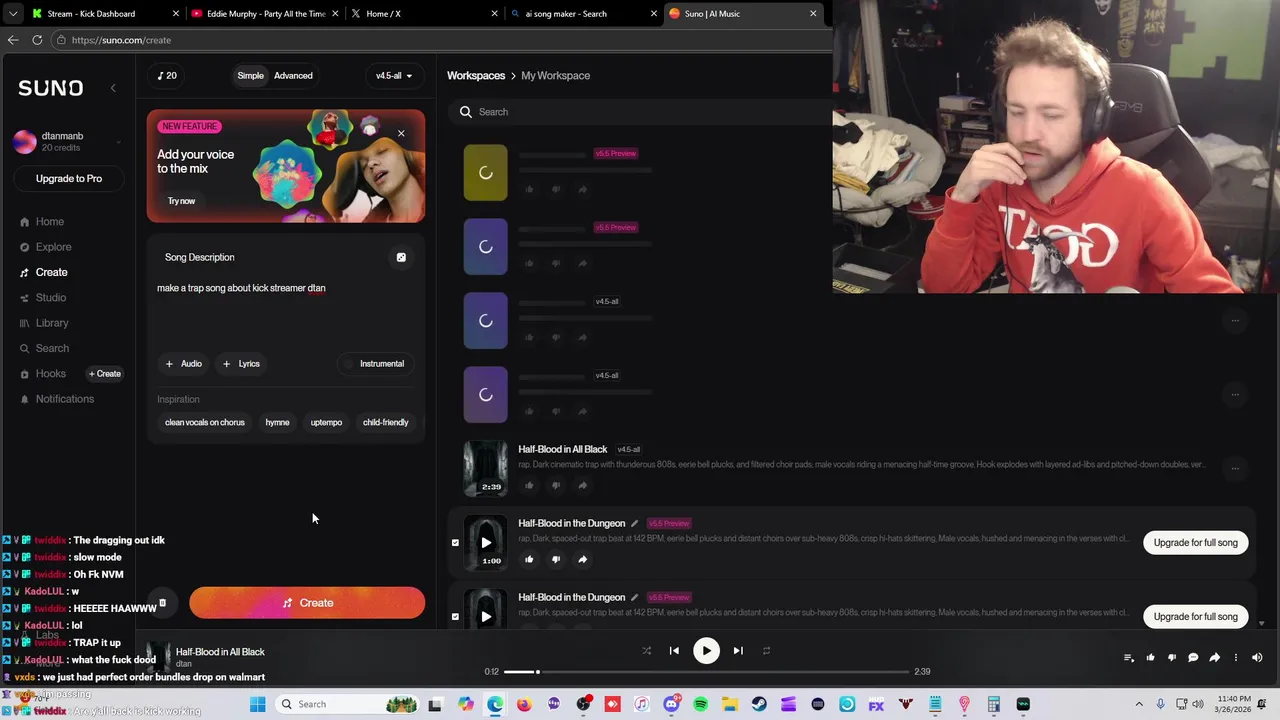Click the Upgrade to Pro button
Screen dimensions: 1280x720
(69, 178)
